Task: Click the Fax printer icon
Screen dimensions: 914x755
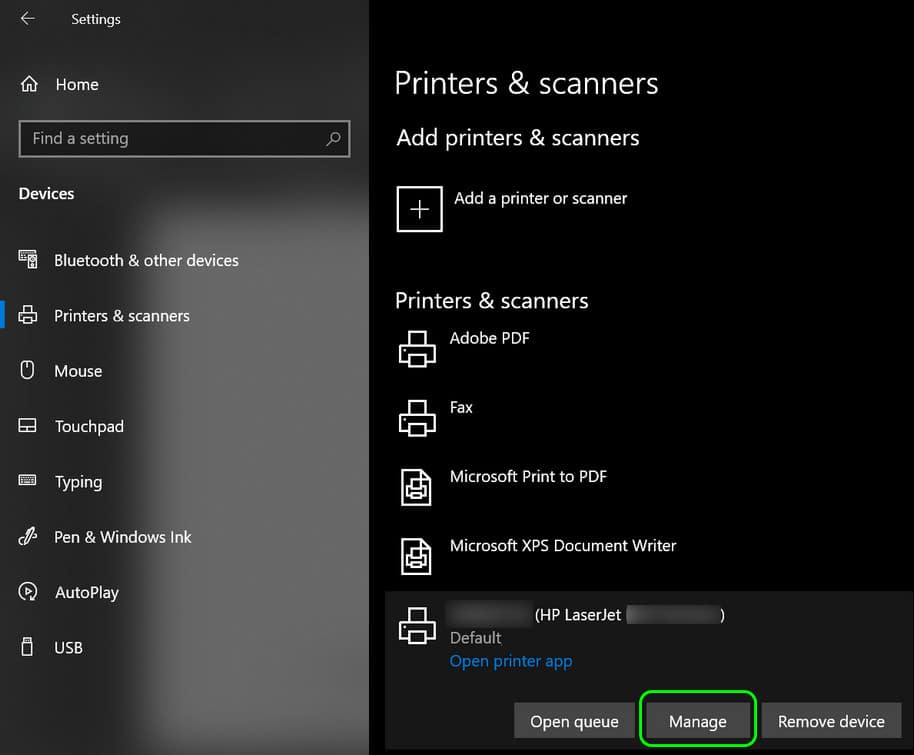Action: (x=417, y=418)
